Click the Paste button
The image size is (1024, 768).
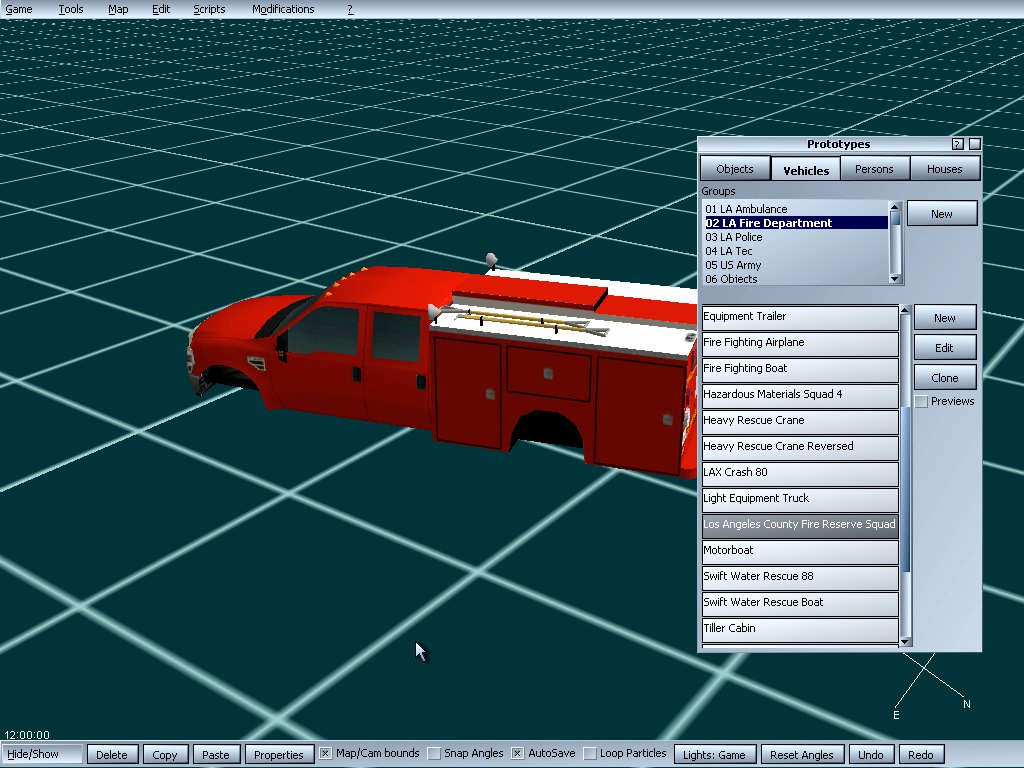(x=216, y=754)
